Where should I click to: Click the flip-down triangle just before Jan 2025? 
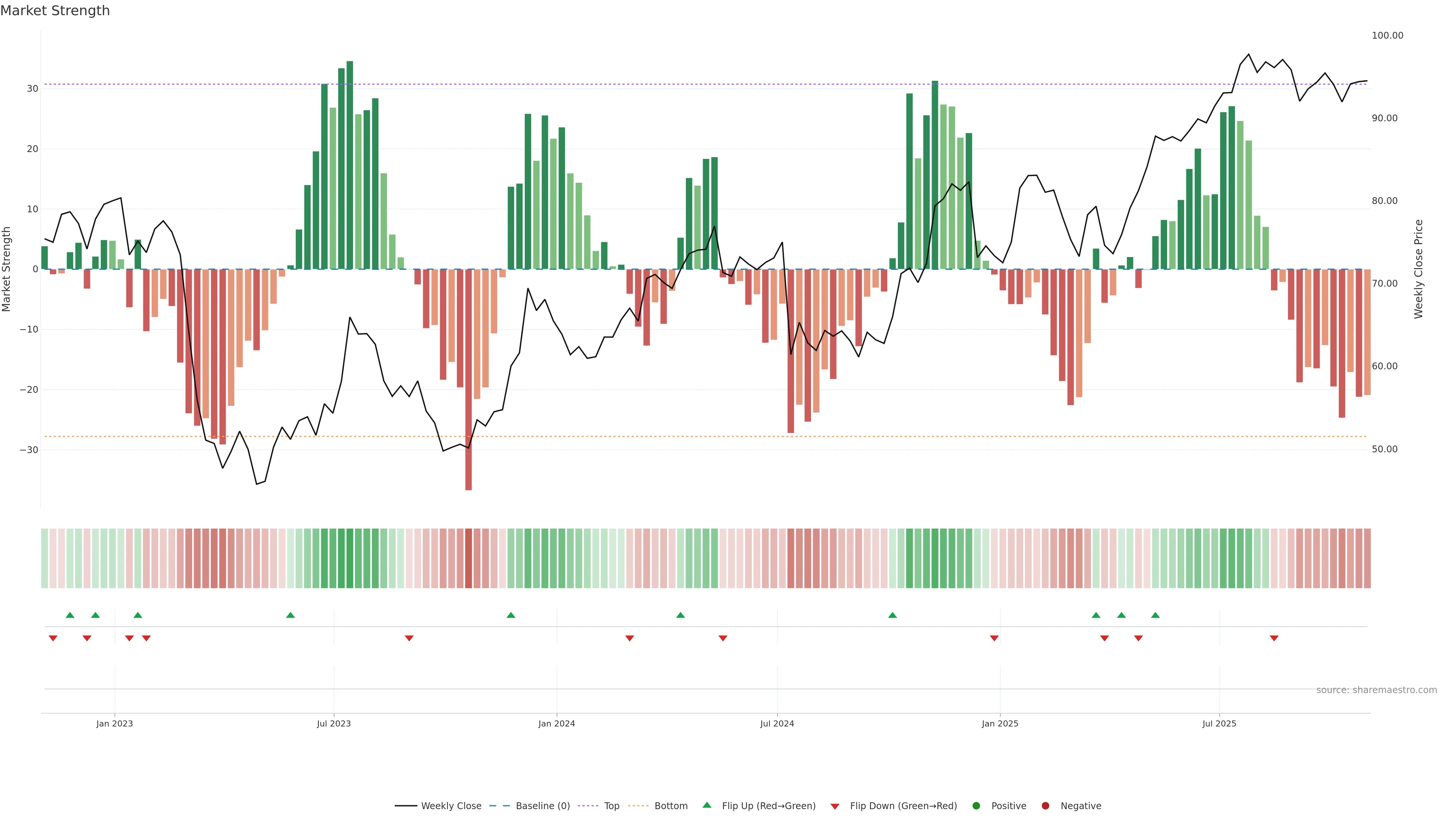[994, 638]
